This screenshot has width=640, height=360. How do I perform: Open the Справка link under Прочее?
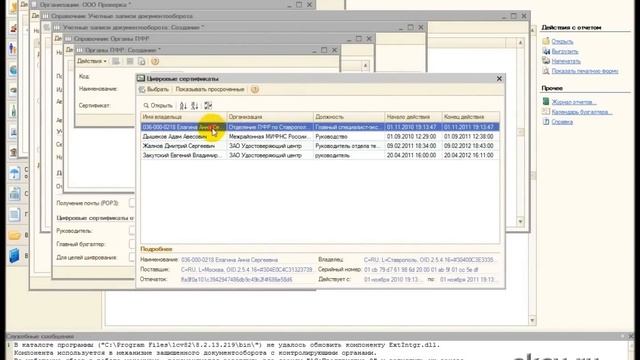point(562,122)
